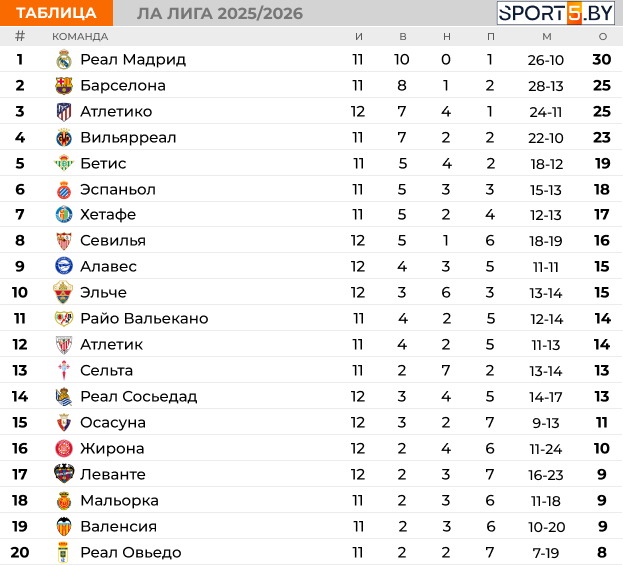Click the Mallorca club crest

[x=64, y=501]
